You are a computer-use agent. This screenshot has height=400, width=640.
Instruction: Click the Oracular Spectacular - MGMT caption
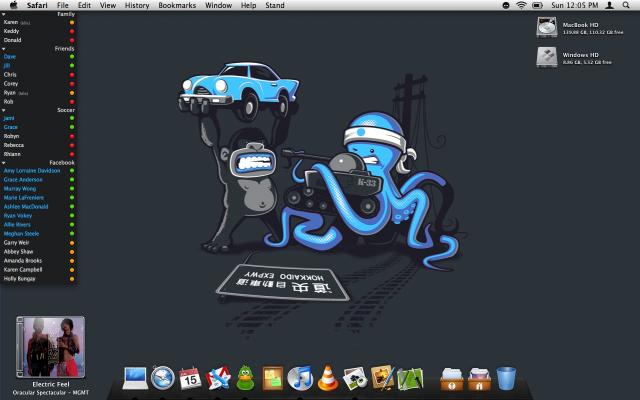(51, 393)
